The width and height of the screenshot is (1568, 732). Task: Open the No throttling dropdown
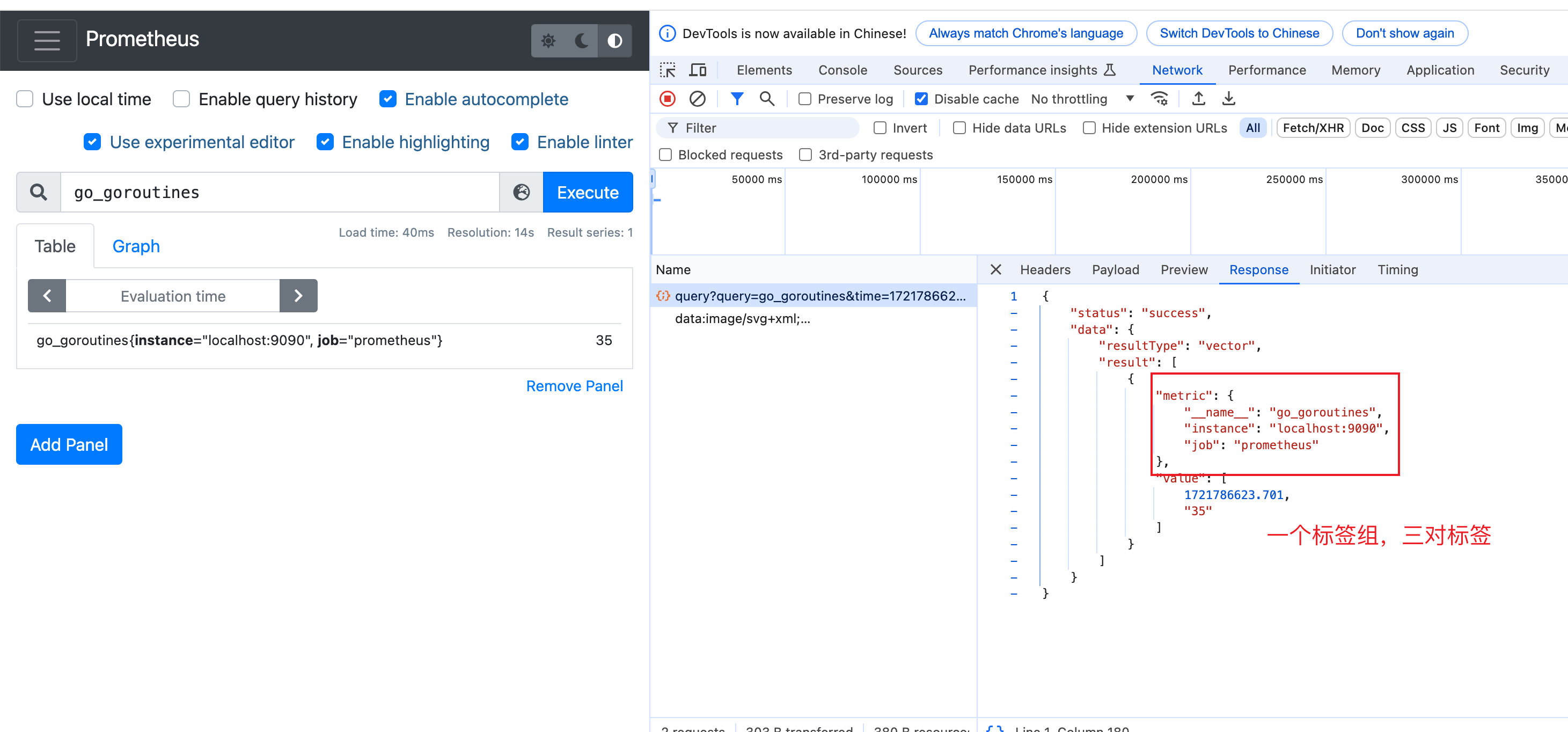coord(1082,99)
